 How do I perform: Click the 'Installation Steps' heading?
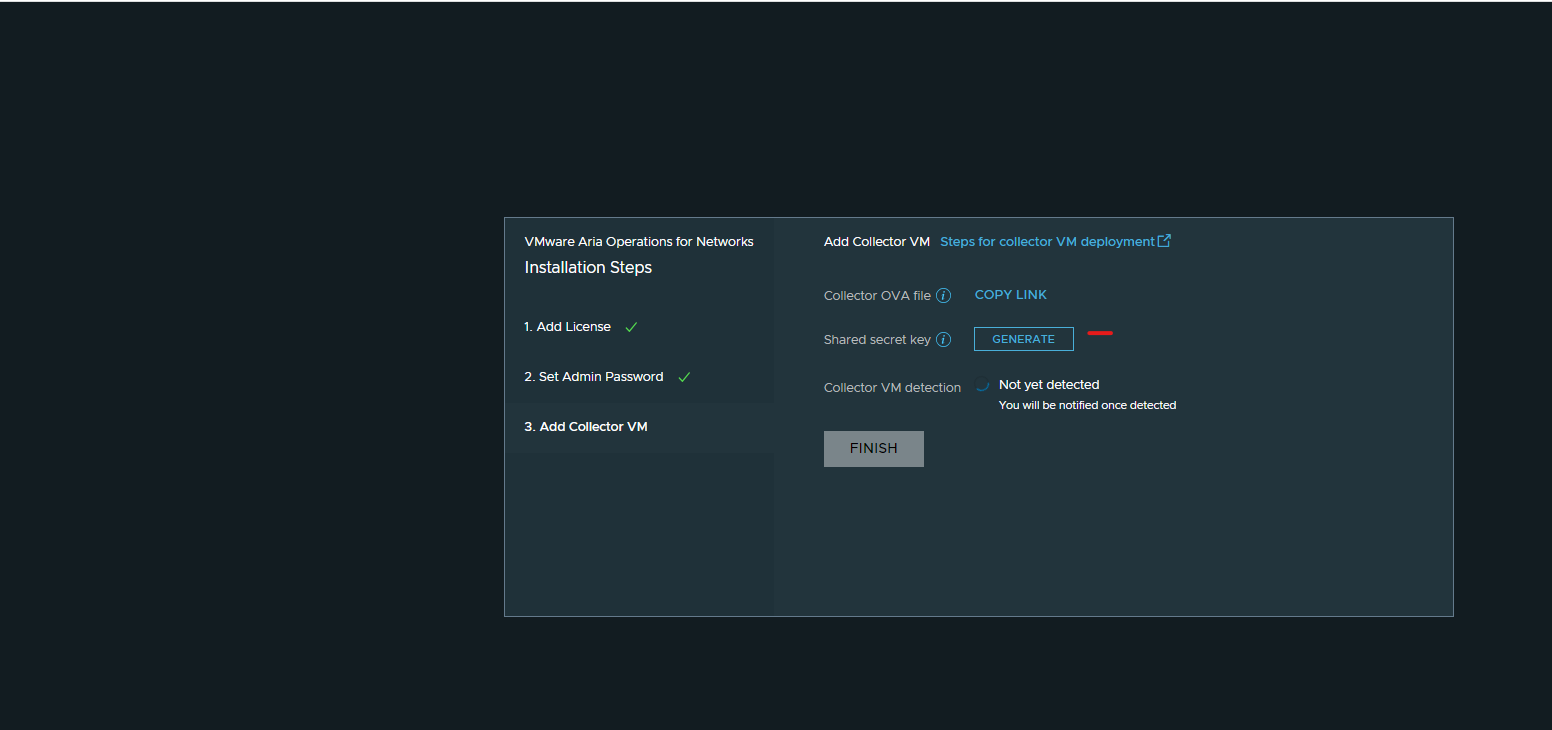click(588, 268)
